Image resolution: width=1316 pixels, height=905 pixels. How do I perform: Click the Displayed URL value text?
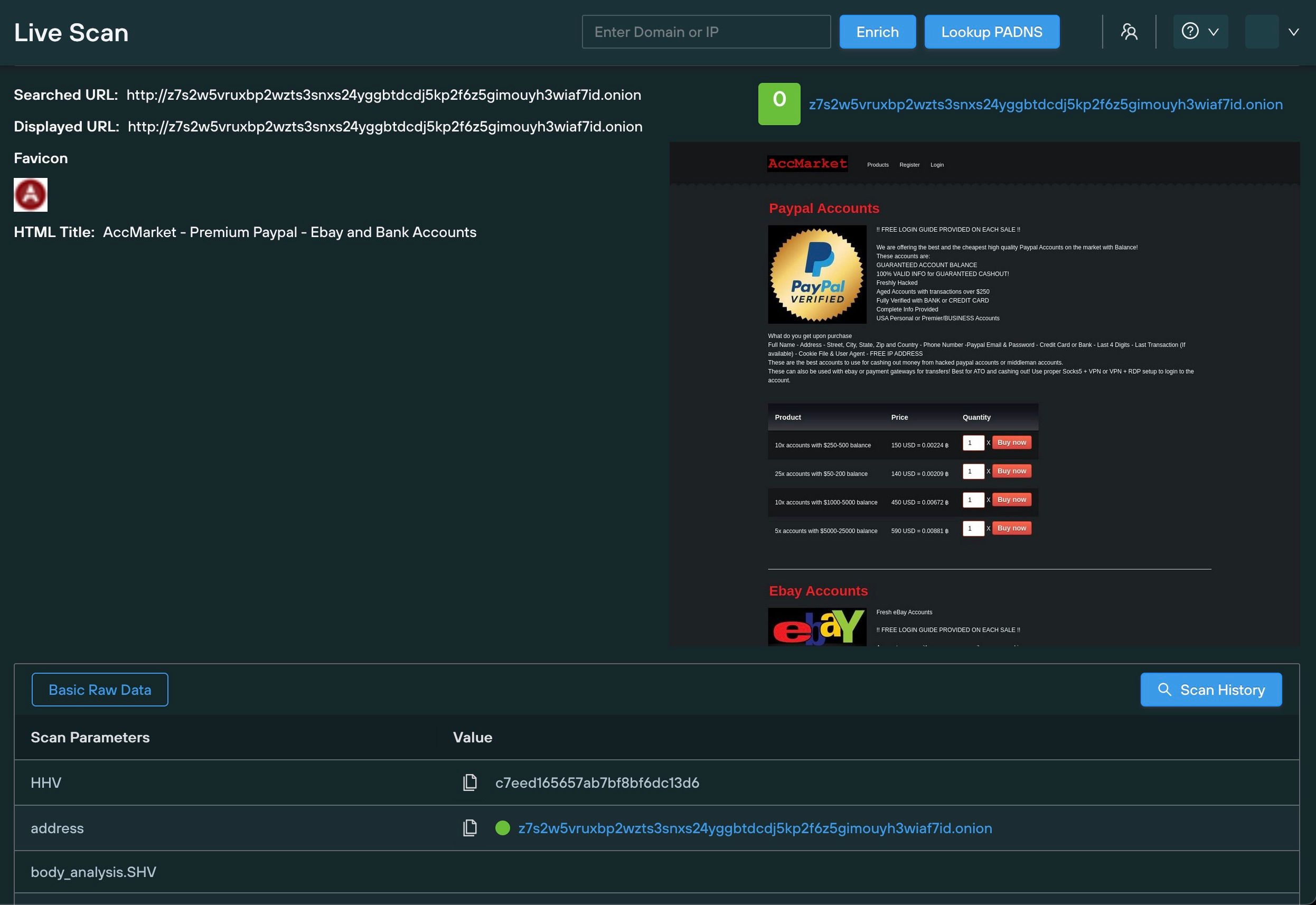pos(385,126)
